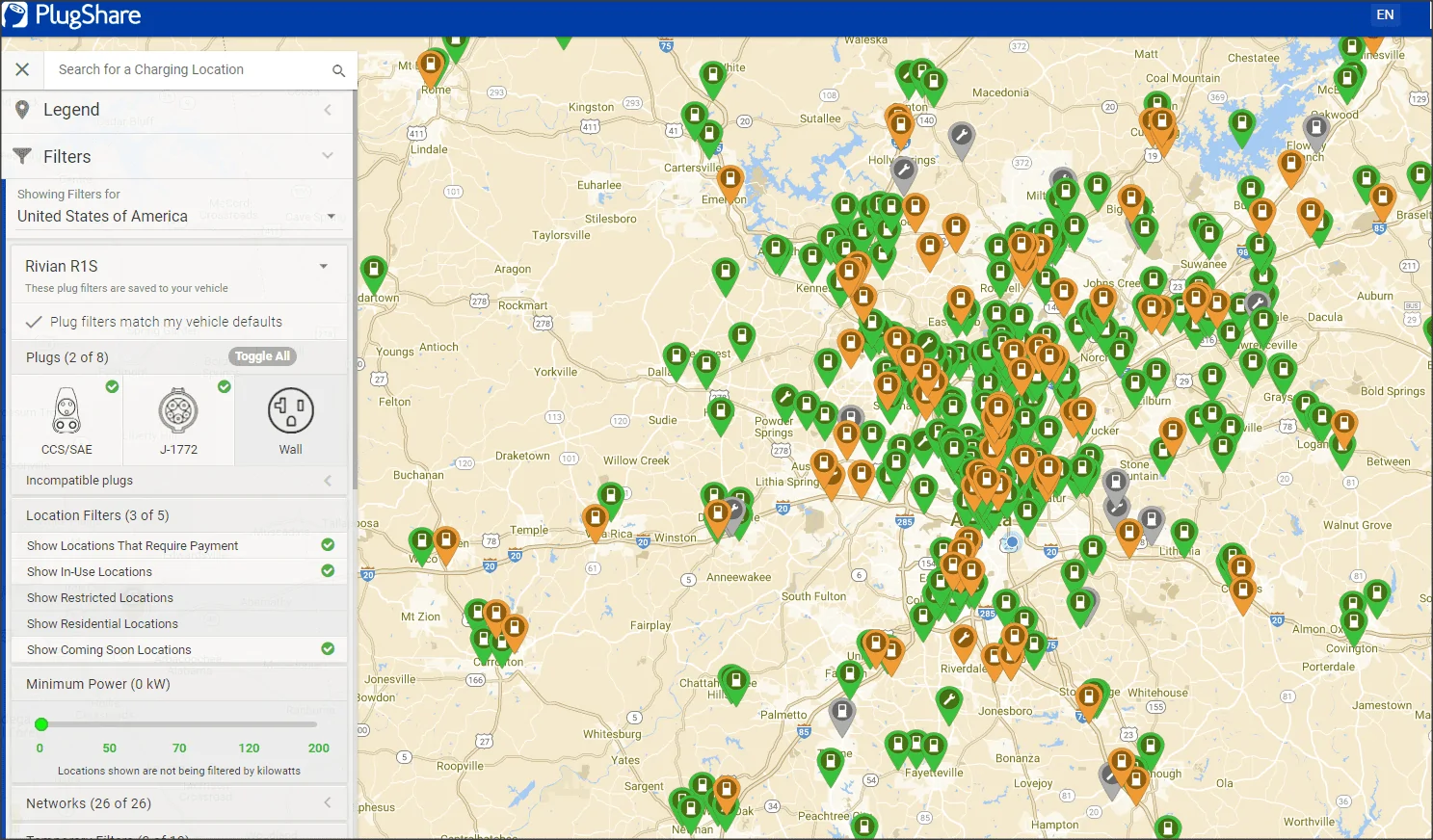1433x840 pixels.
Task: Enable Show Residential Locations
Action: tap(179, 623)
